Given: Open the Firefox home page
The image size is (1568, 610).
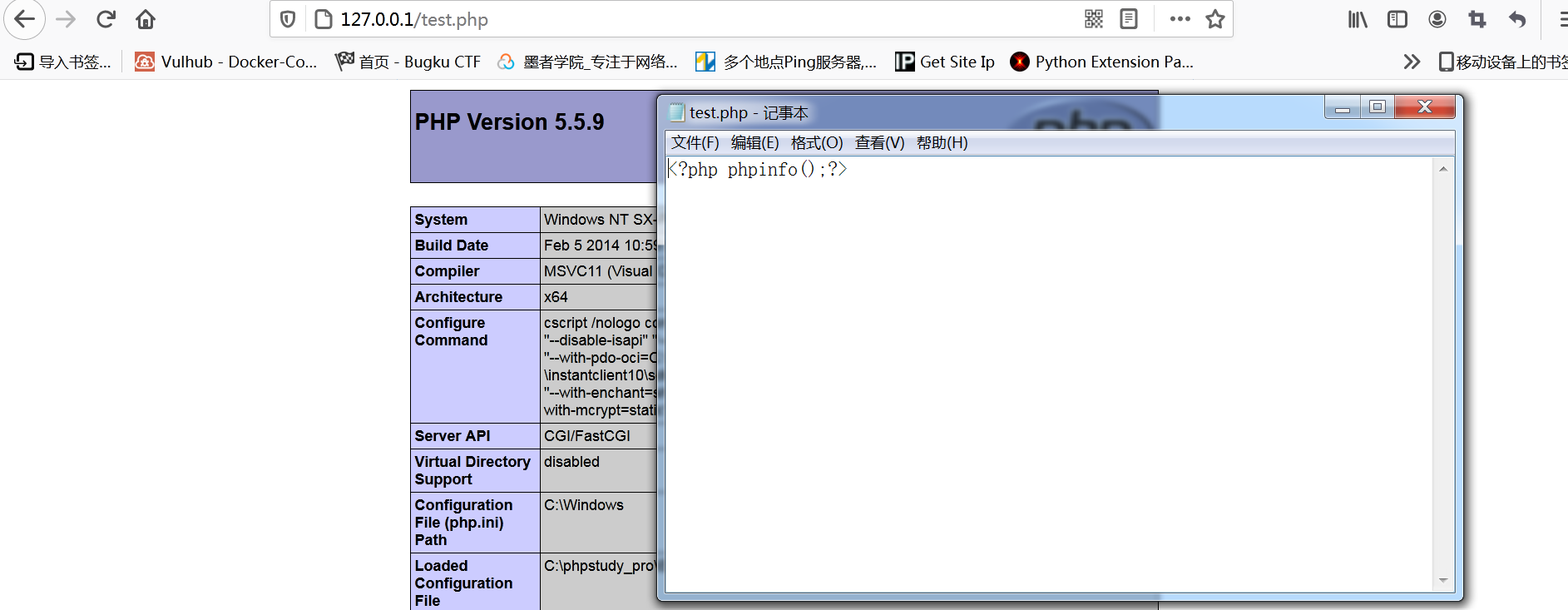Looking at the screenshot, I should 146,19.
